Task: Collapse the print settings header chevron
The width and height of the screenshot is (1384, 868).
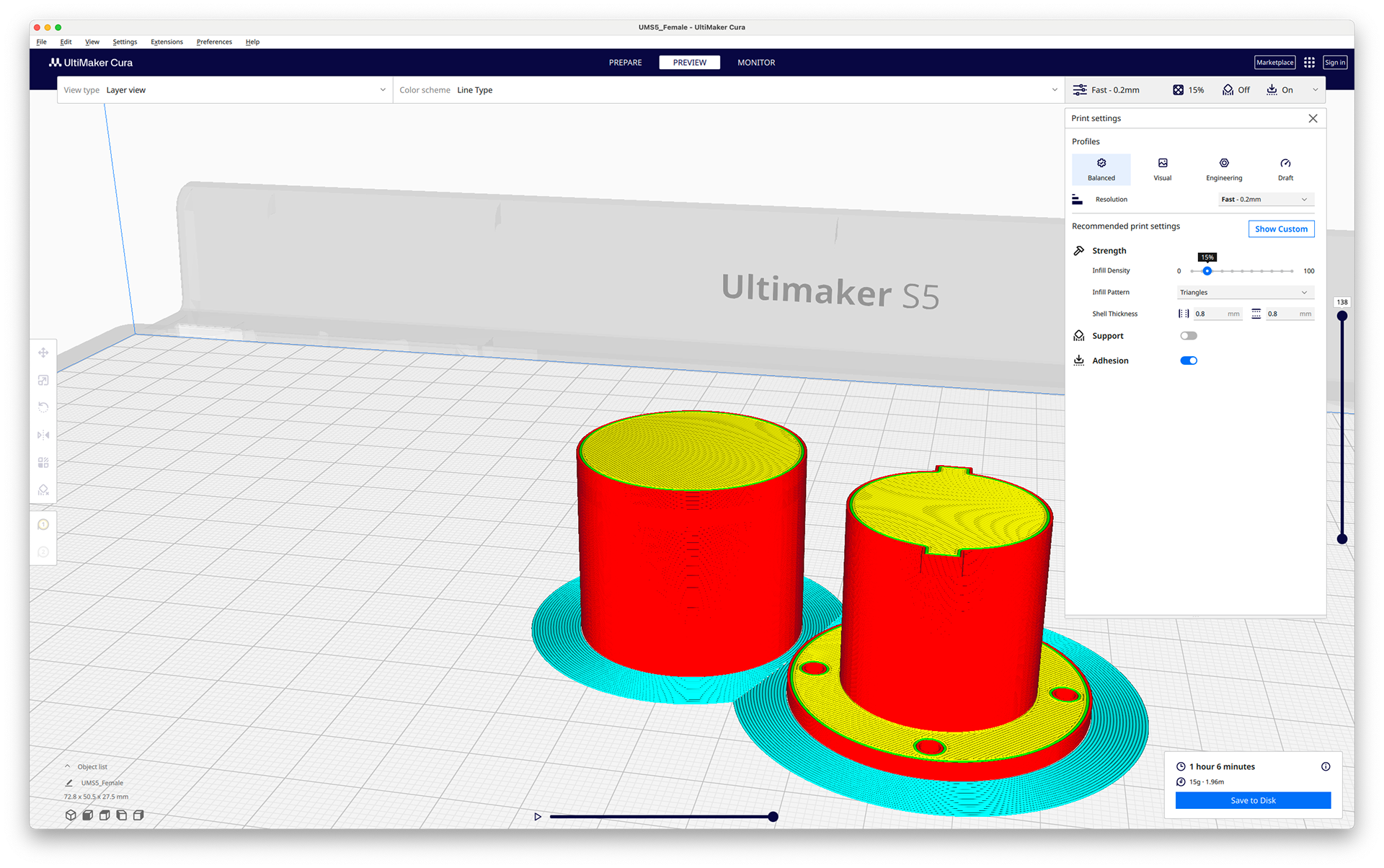Action: 1316,90
